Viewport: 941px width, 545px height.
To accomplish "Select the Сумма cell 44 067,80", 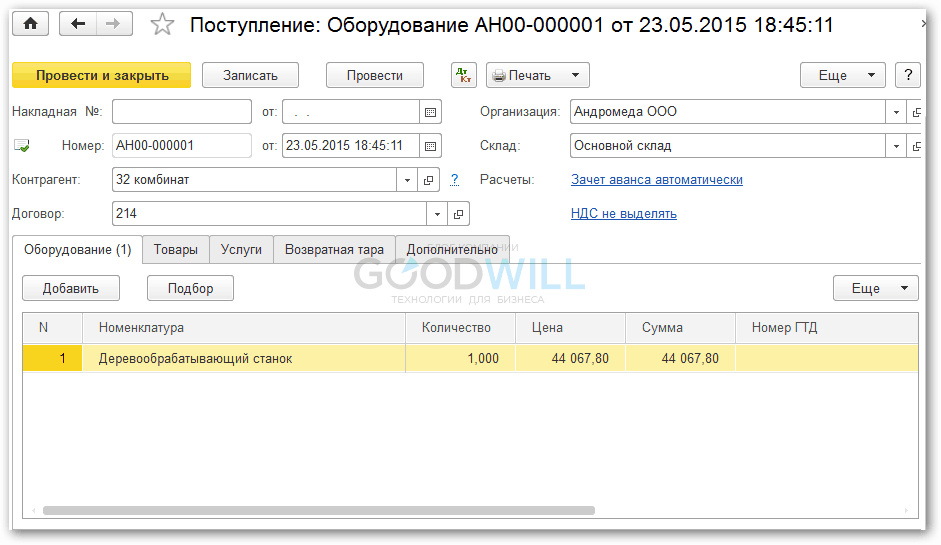I will pyautogui.click(x=681, y=358).
